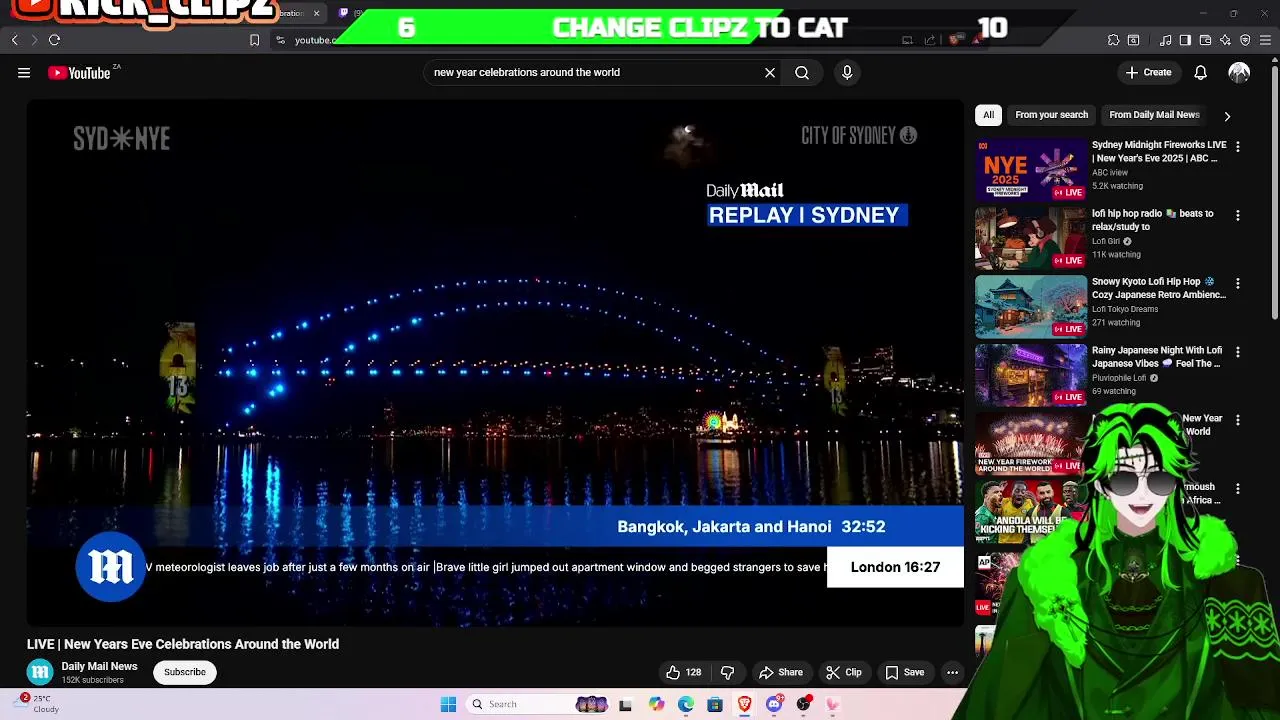1280x720 pixels.
Task: Go back in the browser
Action: (14, 40)
